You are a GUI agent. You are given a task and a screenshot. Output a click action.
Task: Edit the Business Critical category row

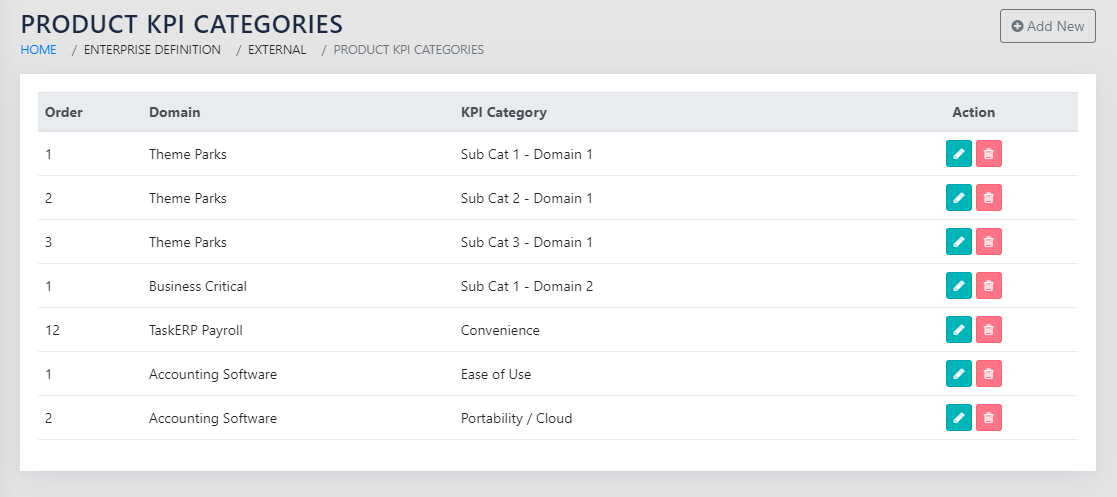(x=958, y=286)
